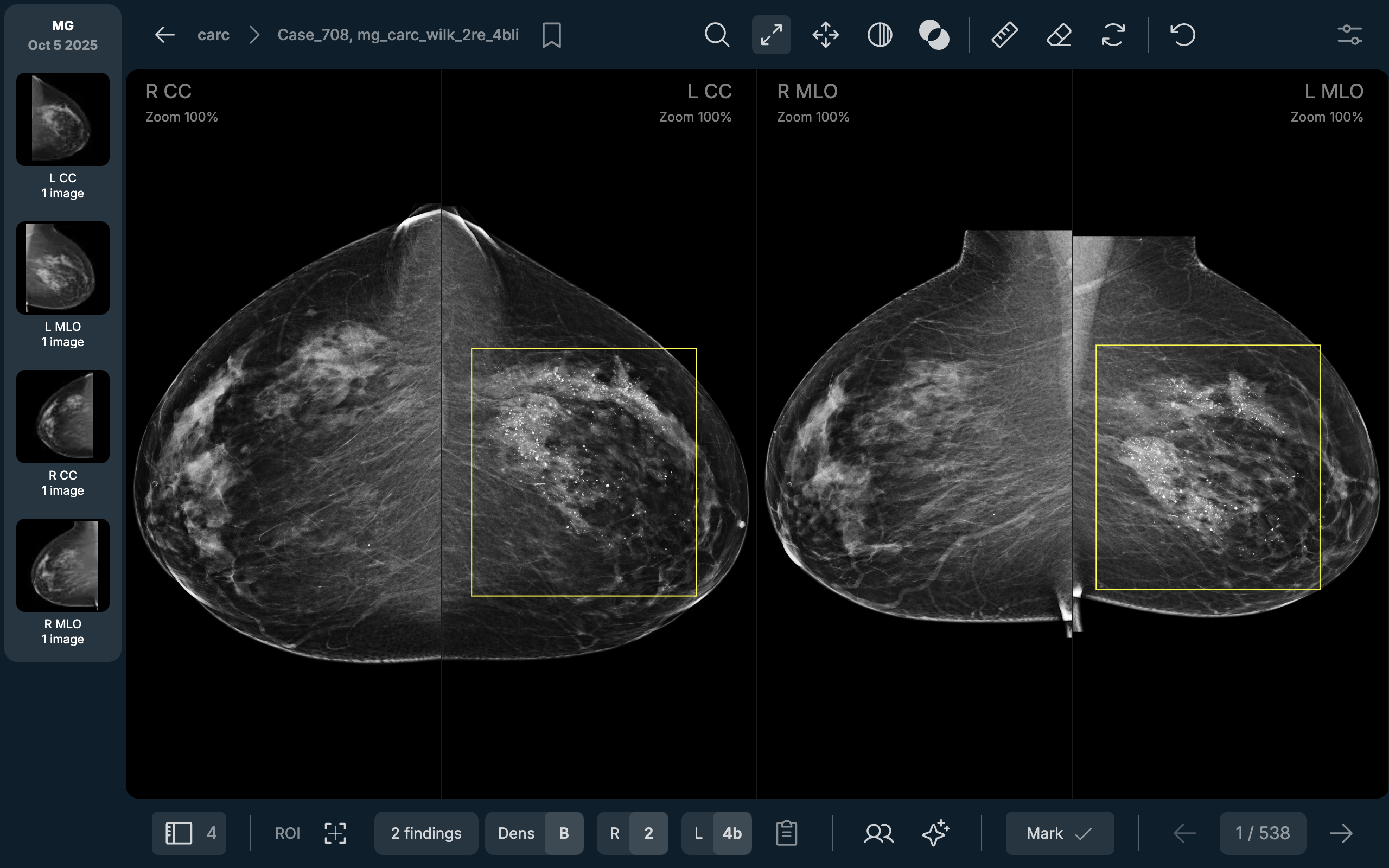Open the layout panel selector showing 4

[x=189, y=833]
